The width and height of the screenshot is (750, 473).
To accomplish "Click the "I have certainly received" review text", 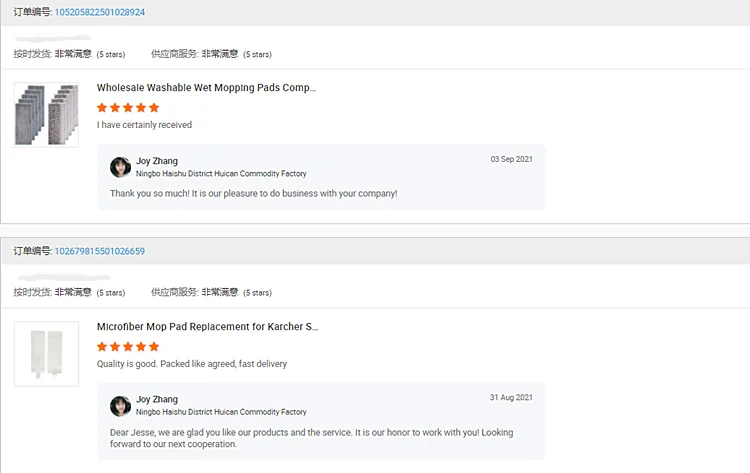I will (x=144, y=125).
